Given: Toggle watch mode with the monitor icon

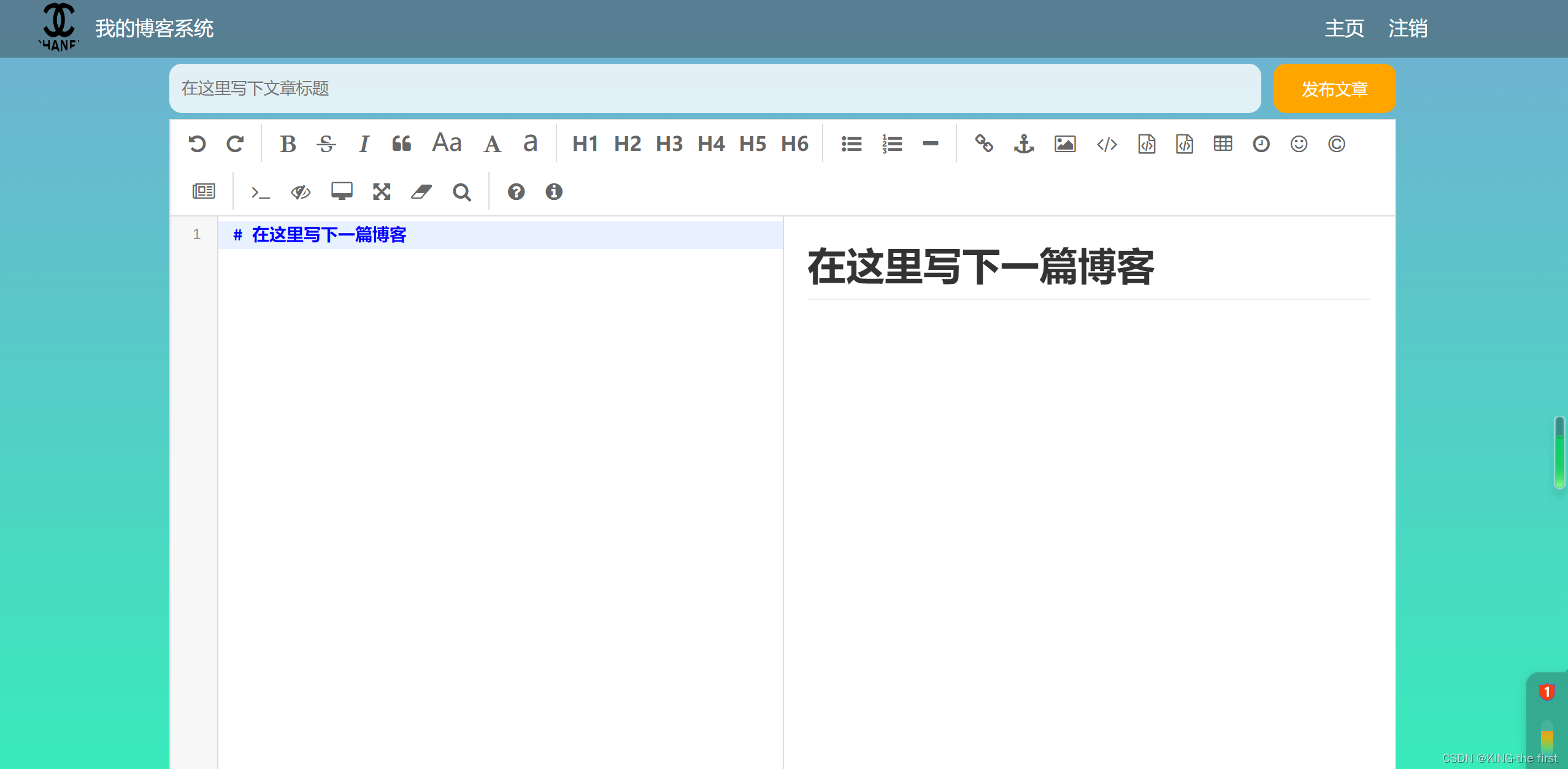Looking at the screenshot, I should tap(341, 192).
